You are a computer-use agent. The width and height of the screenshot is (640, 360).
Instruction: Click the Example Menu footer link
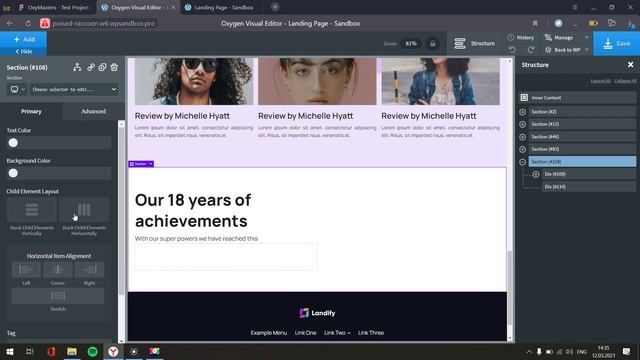(x=269, y=333)
